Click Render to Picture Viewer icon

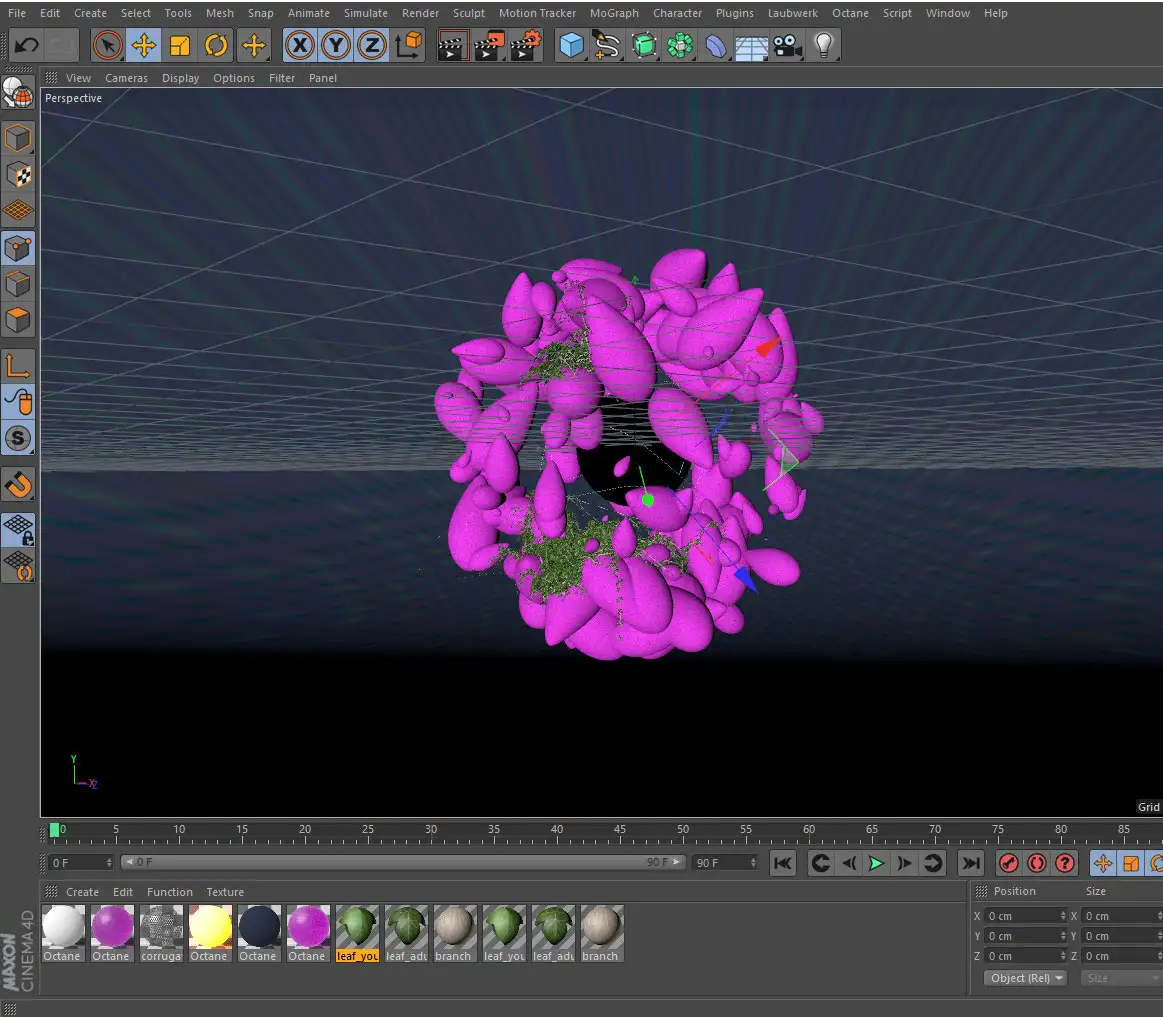tap(489, 46)
